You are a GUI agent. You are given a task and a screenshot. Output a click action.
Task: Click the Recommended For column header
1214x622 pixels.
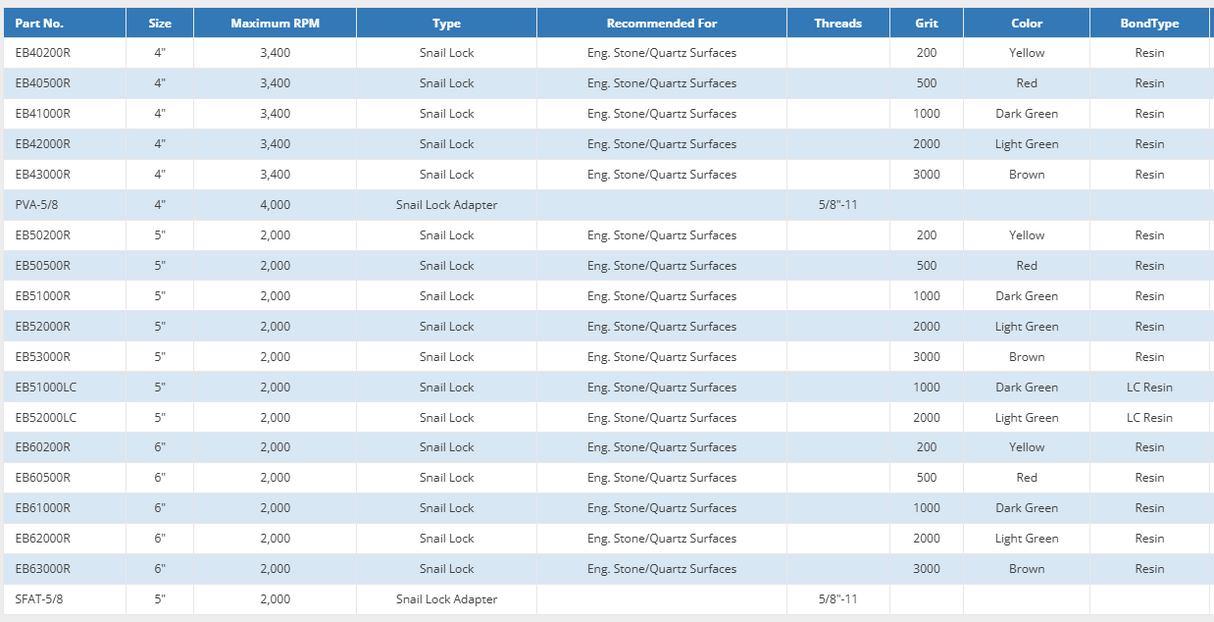click(661, 23)
